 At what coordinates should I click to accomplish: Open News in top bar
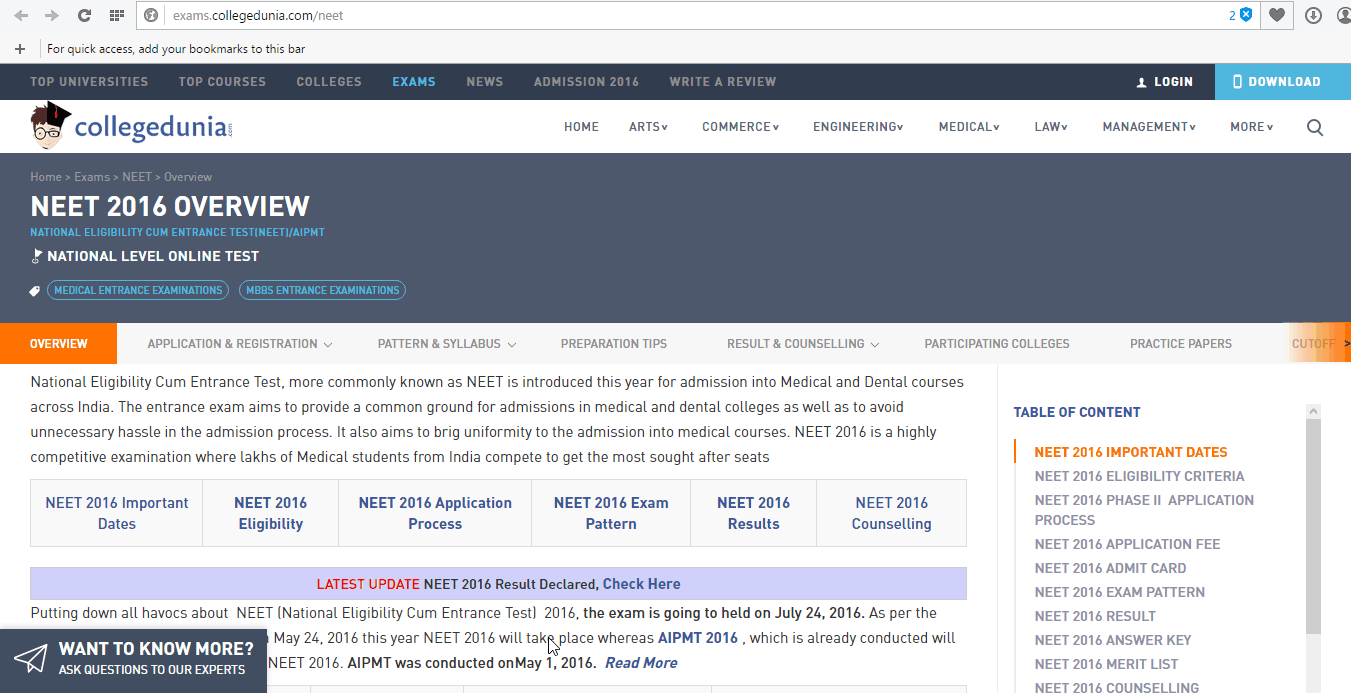[x=485, y=82]
